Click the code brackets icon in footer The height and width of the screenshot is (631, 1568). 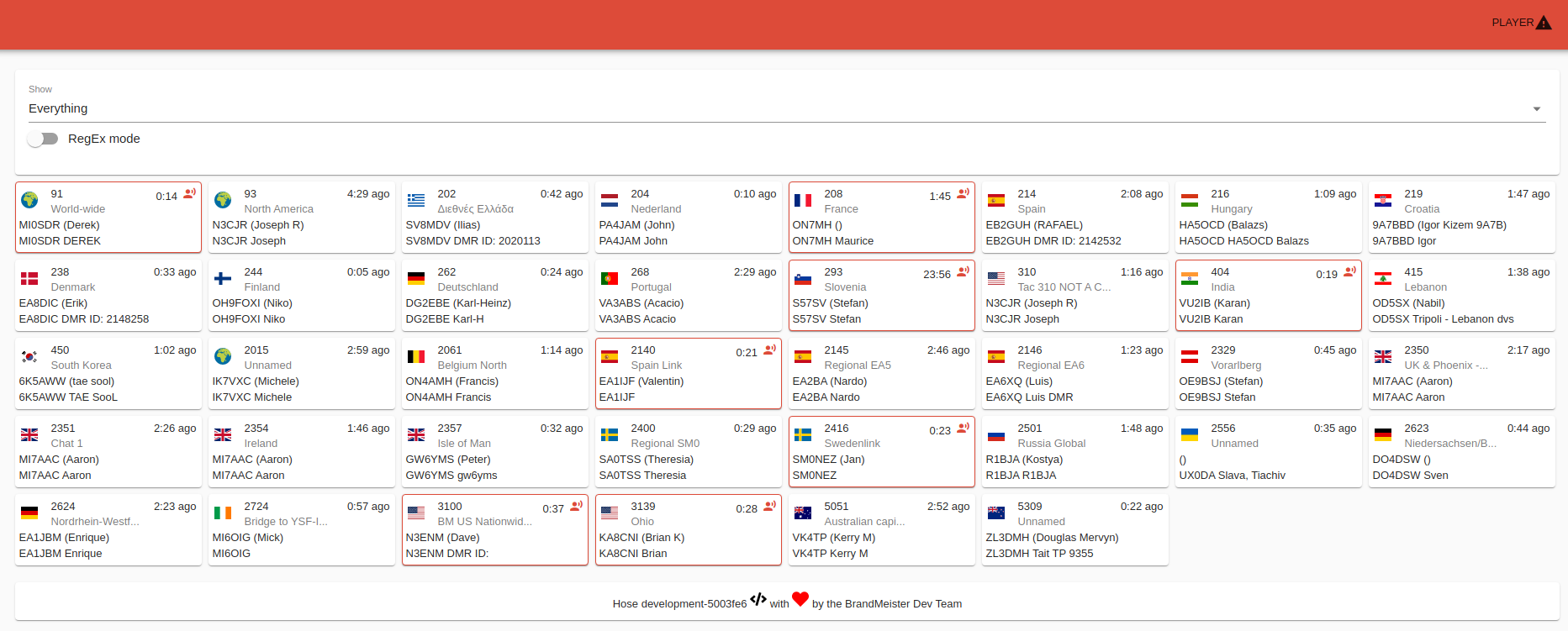[x=758, y=599]
